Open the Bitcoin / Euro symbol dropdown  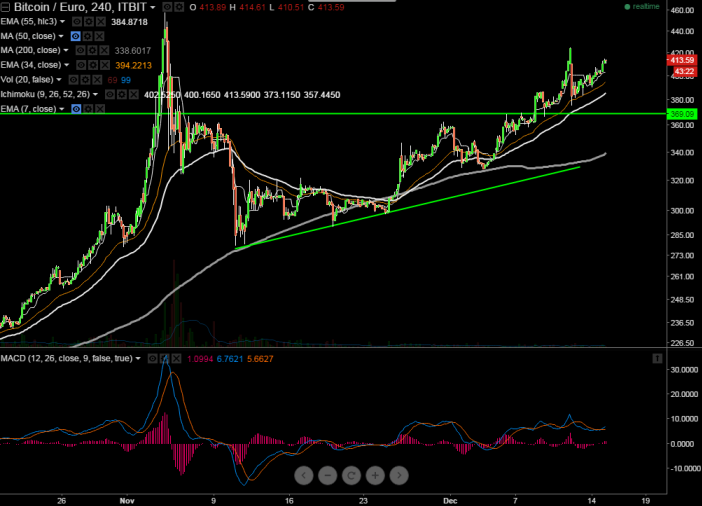(x=153, y=8)
